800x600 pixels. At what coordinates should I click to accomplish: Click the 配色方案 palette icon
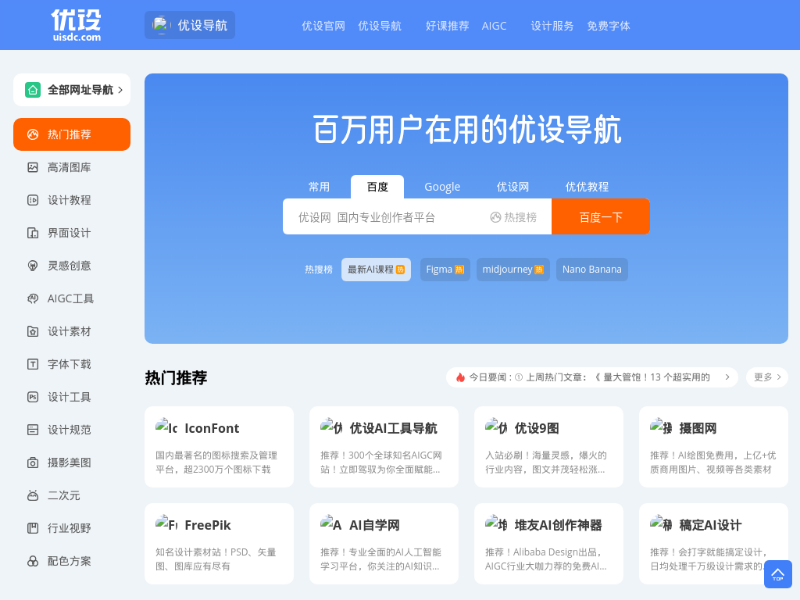point(33,561)
